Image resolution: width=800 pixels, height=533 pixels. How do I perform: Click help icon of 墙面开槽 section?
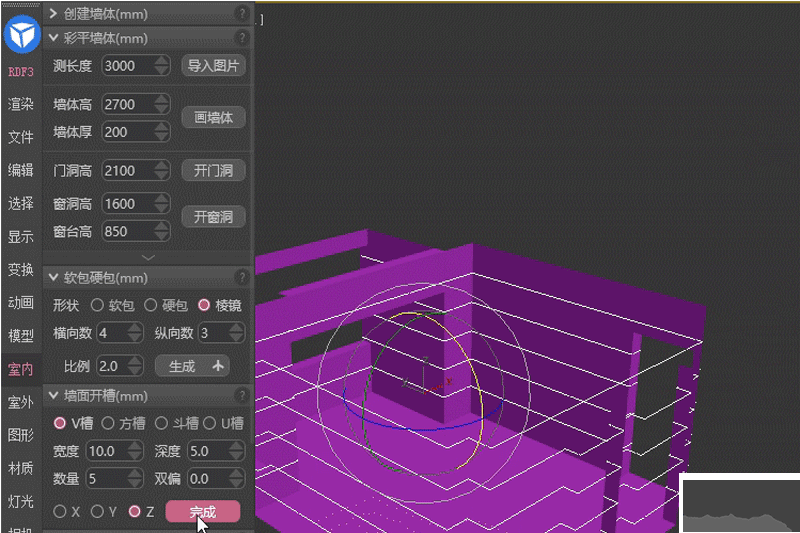[241, 396]
